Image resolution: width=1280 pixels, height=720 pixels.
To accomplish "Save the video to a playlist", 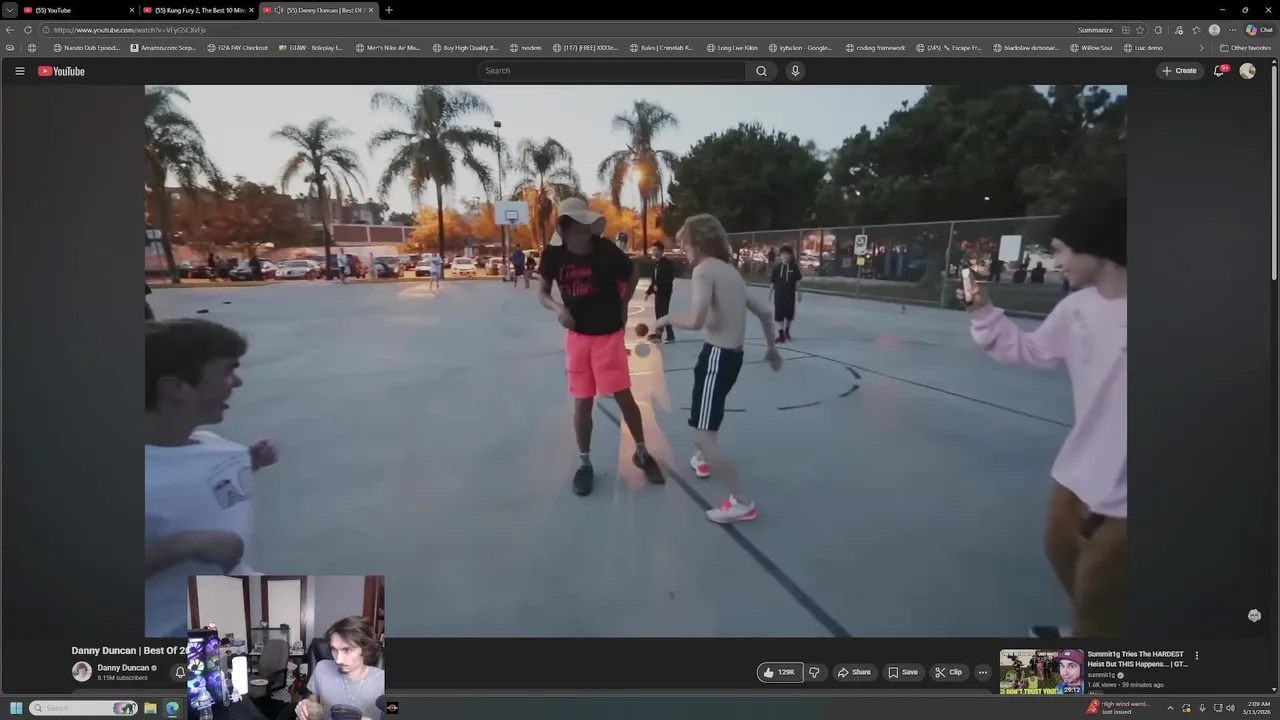I will [903, 672].
